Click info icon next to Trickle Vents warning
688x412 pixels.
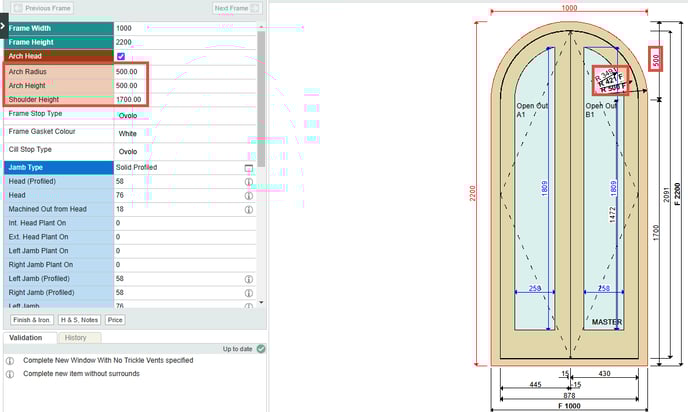pos(10,360)
